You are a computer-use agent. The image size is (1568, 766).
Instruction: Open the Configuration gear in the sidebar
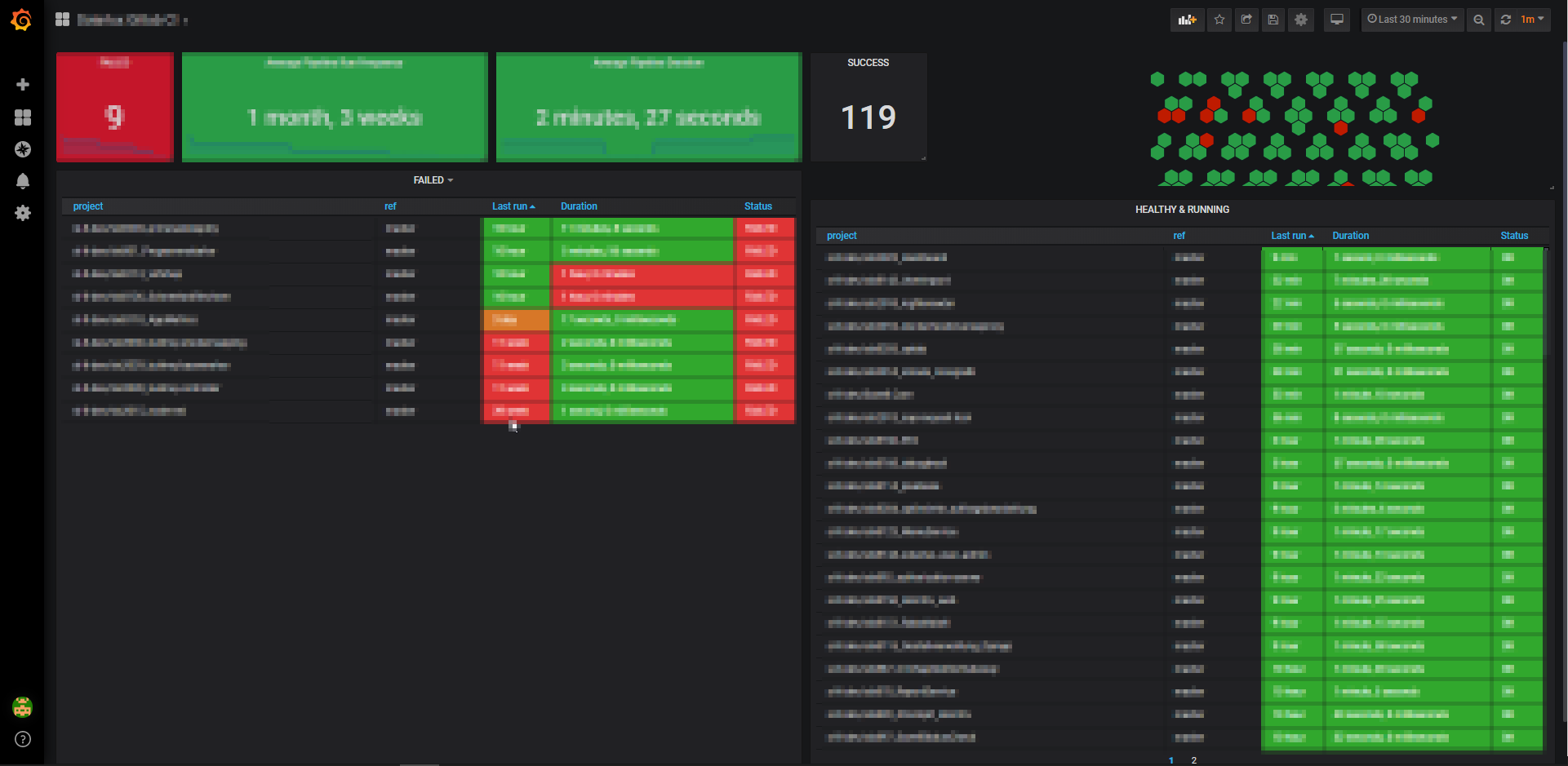coord(23,213)
